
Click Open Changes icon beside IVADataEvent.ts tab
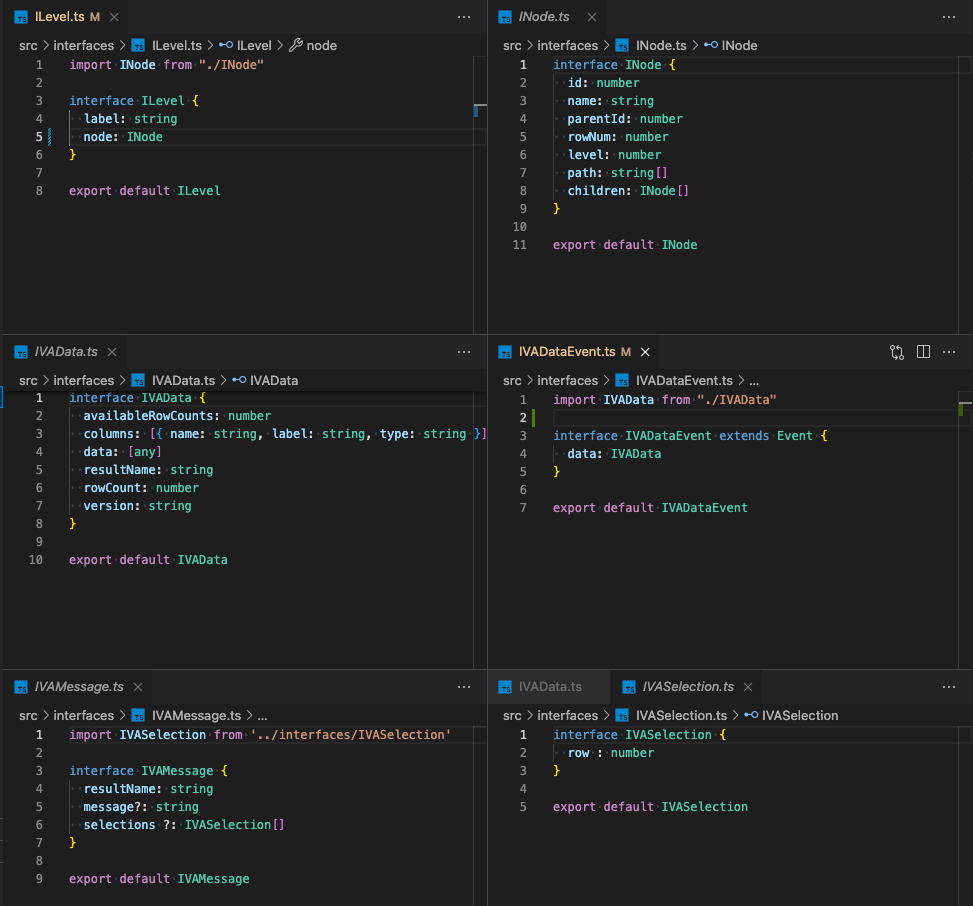pos(897,352)
